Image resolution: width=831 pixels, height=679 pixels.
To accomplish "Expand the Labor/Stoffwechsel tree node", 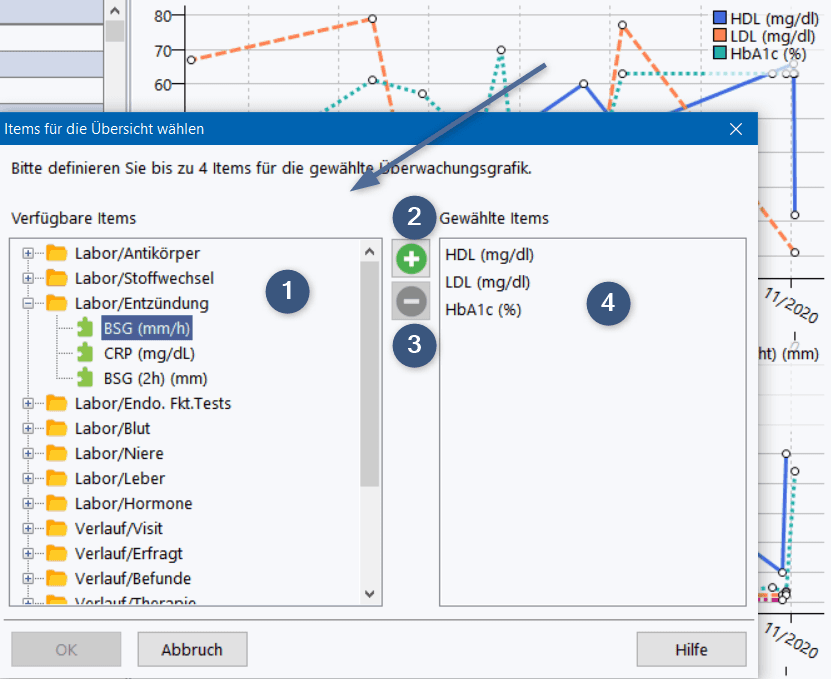I will pyautogui.click(x=28, y=278).
